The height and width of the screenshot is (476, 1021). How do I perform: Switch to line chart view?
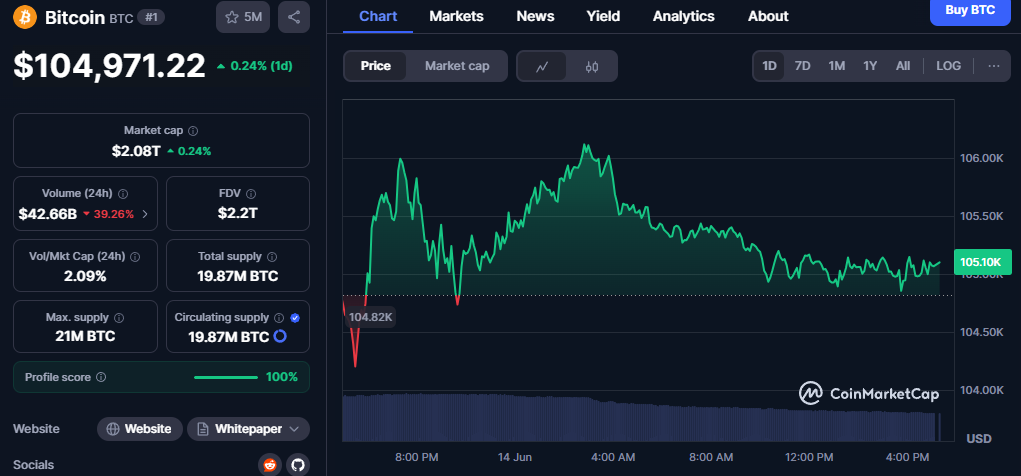(542, 66)
